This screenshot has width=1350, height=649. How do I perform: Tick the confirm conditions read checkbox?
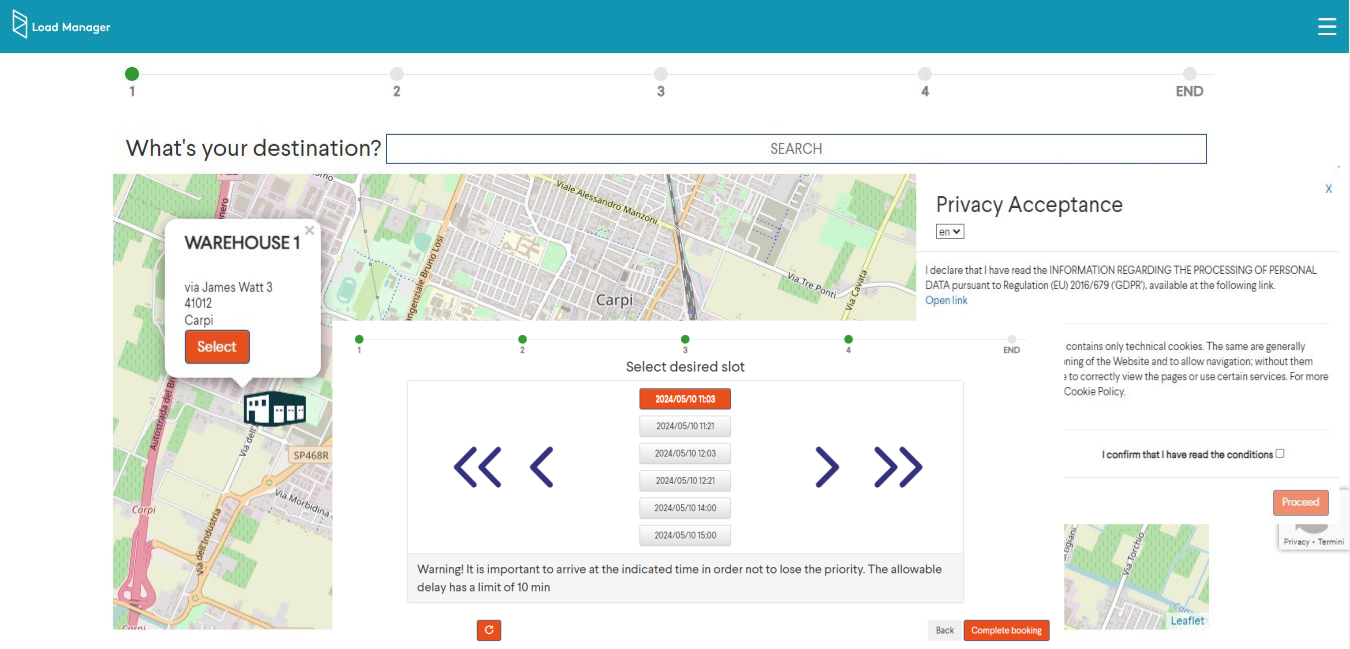click(1280, 454)
